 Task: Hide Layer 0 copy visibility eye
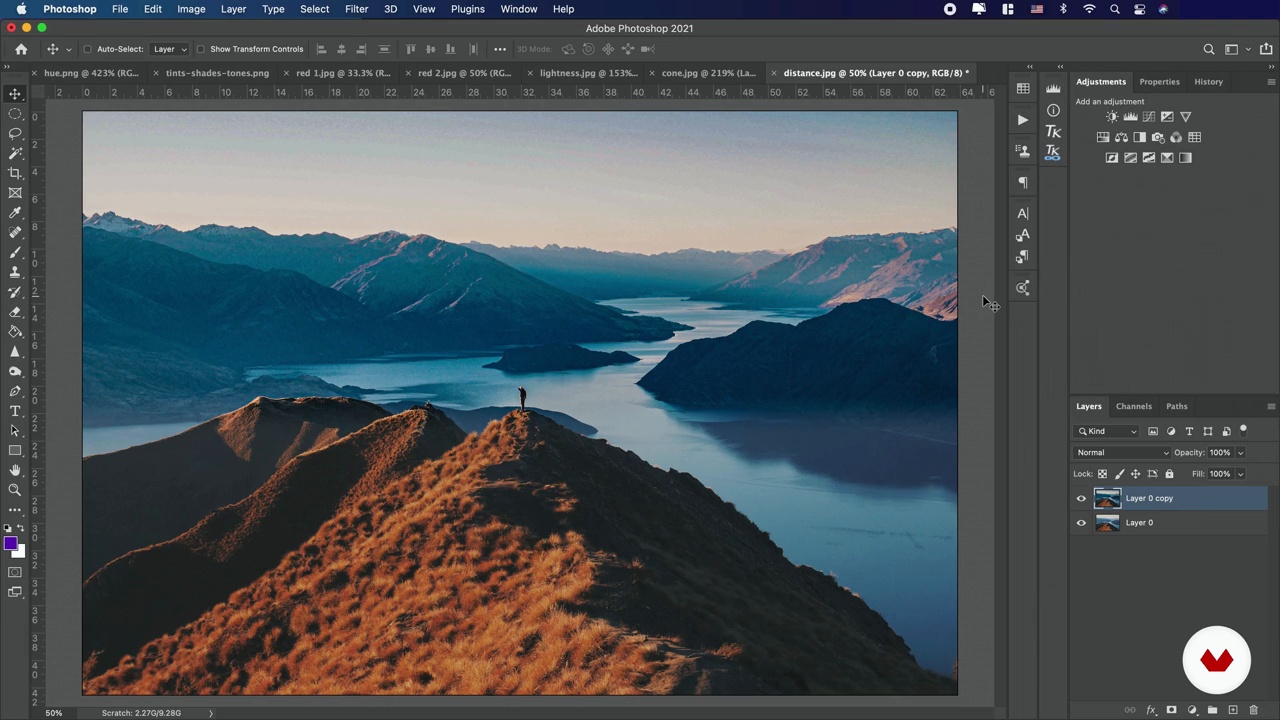[x=1081, y=498]
